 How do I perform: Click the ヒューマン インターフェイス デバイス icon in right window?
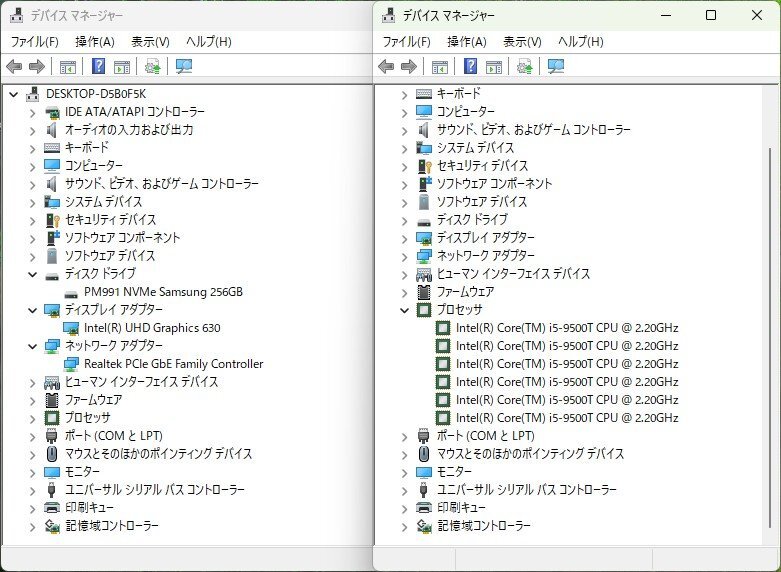click(424, 274)
